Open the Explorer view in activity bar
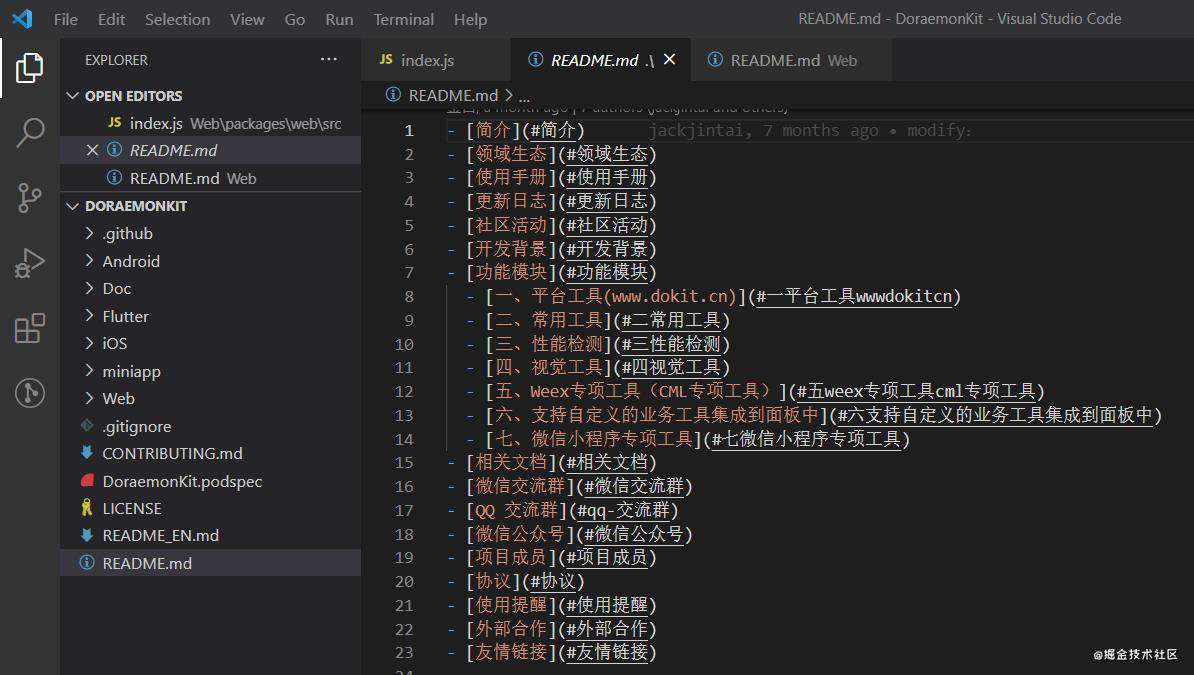 click(30, 68)
